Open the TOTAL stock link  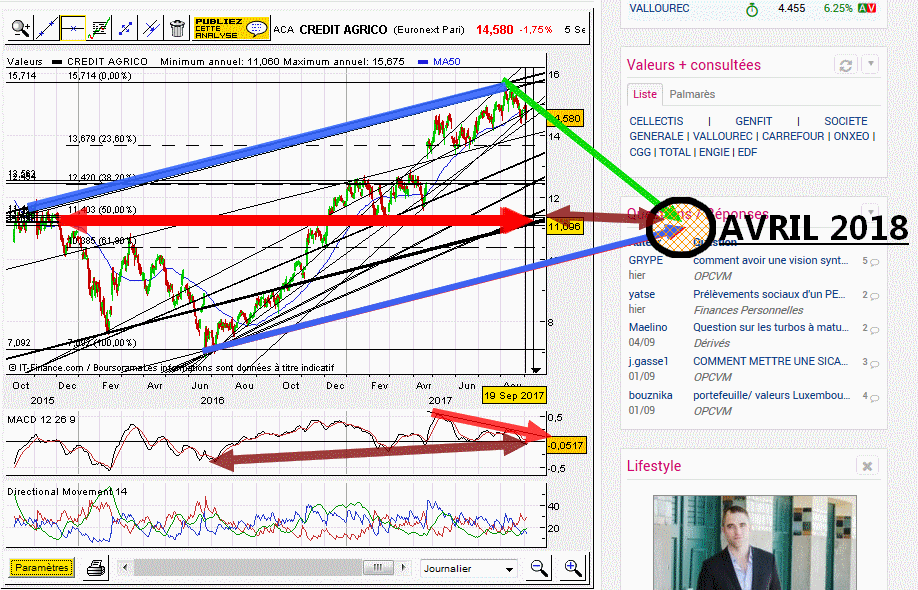(675, 152)
